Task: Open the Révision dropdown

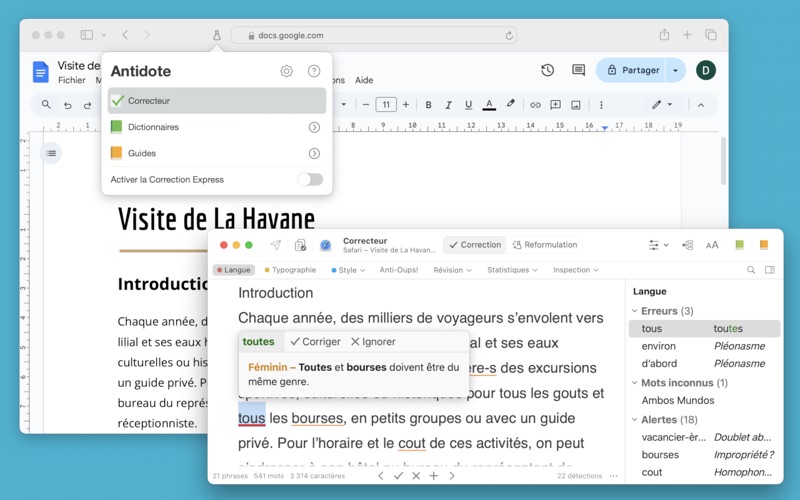Action: tap(453, 270)
